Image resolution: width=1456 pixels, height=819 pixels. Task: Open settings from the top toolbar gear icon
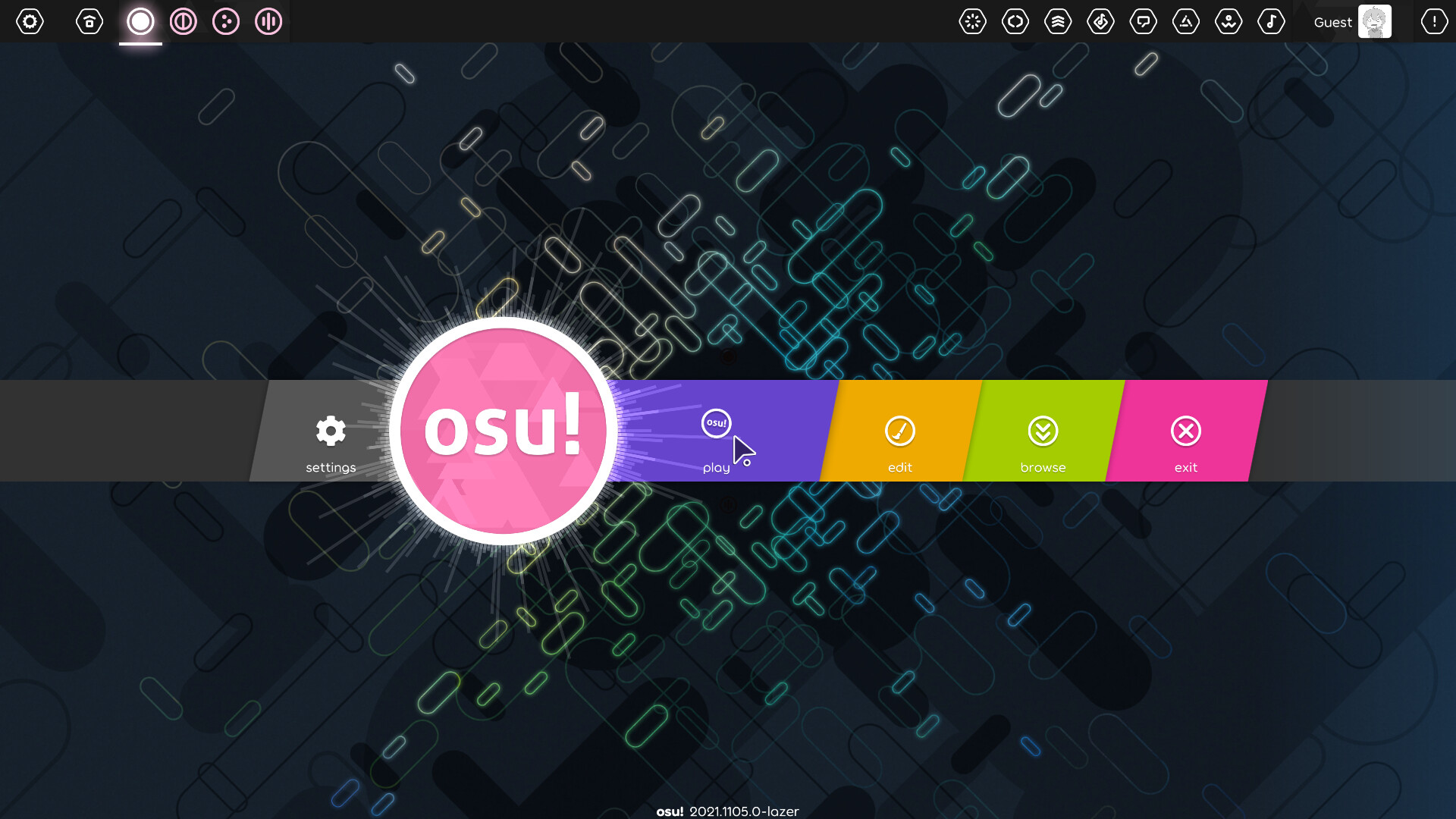coord(30,21)
